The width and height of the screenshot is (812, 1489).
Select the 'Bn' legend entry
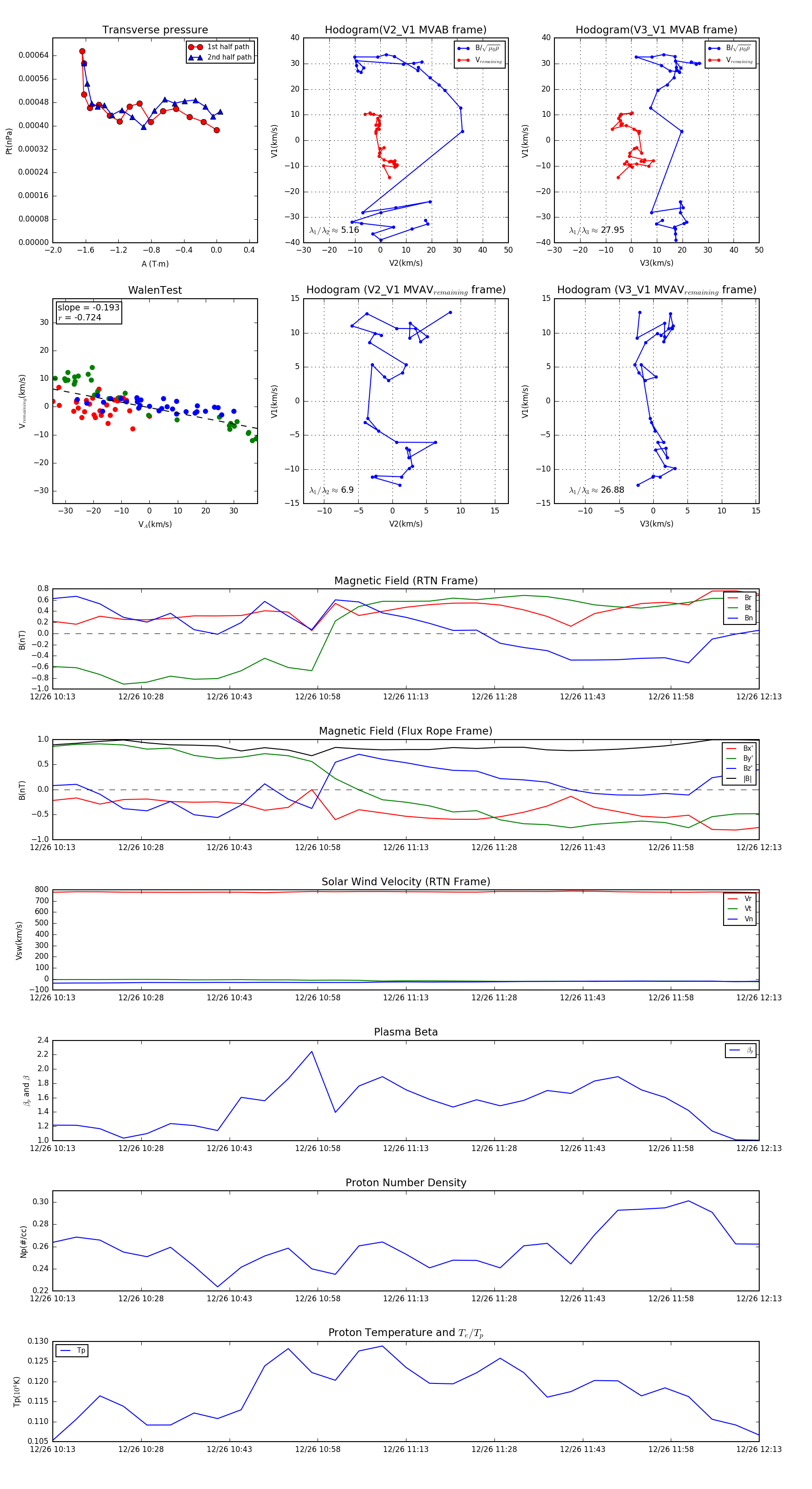pos(740,618)
